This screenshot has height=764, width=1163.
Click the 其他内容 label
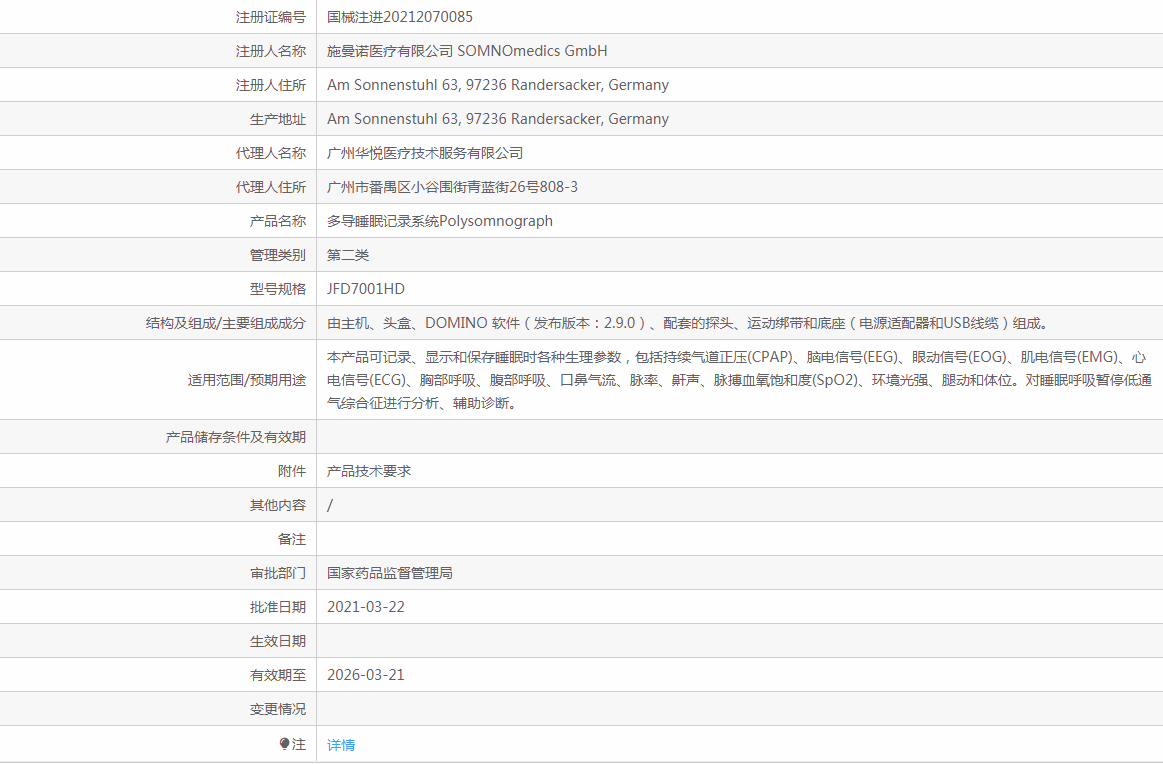pyautogui.click(x=278, y=505)
